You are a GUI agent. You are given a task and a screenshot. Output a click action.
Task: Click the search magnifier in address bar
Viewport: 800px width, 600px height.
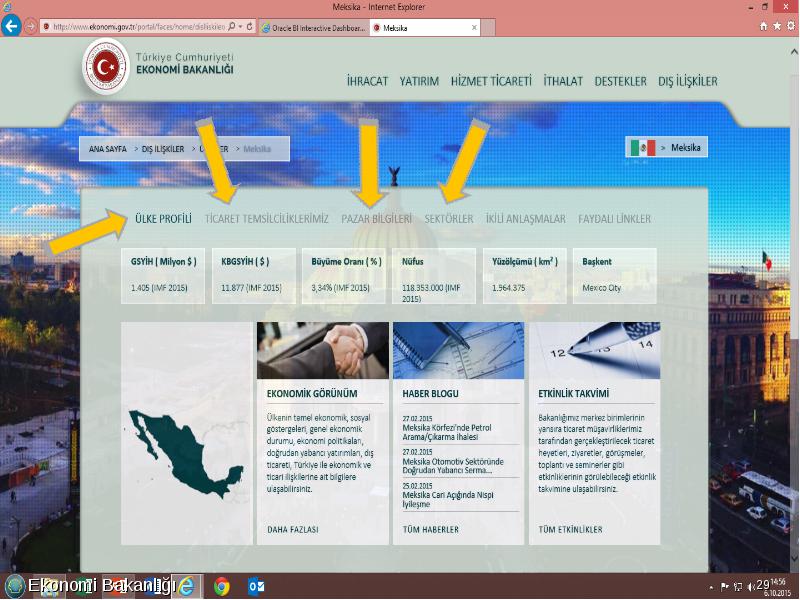pos(232,26)
